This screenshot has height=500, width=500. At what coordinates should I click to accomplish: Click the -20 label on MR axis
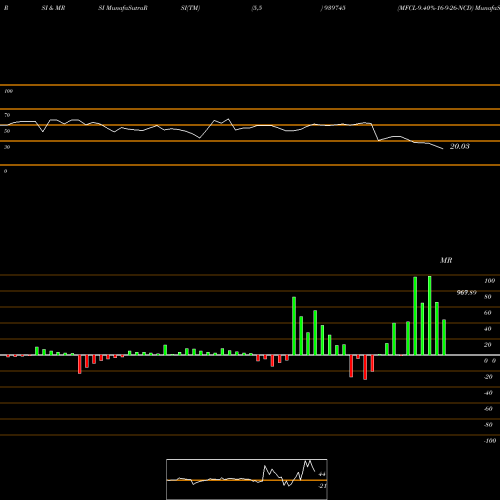tap(488, 377)
